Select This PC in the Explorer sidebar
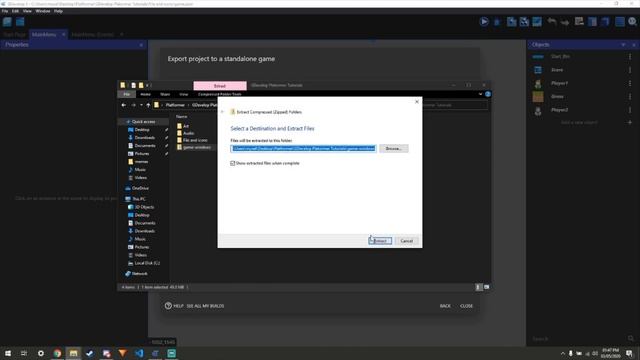This screenshot has height=360, width=640. coord(138,199)
